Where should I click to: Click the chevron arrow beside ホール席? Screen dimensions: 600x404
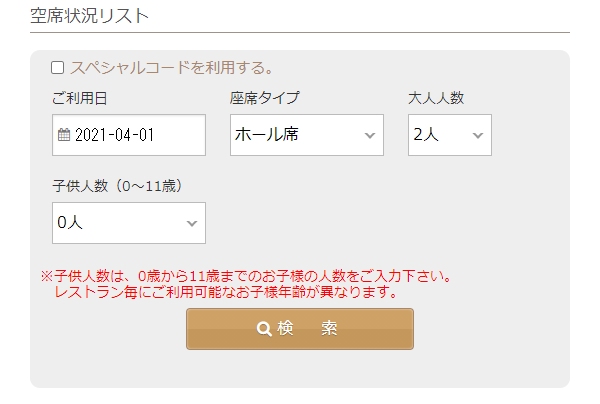click(x=370, y=135)
